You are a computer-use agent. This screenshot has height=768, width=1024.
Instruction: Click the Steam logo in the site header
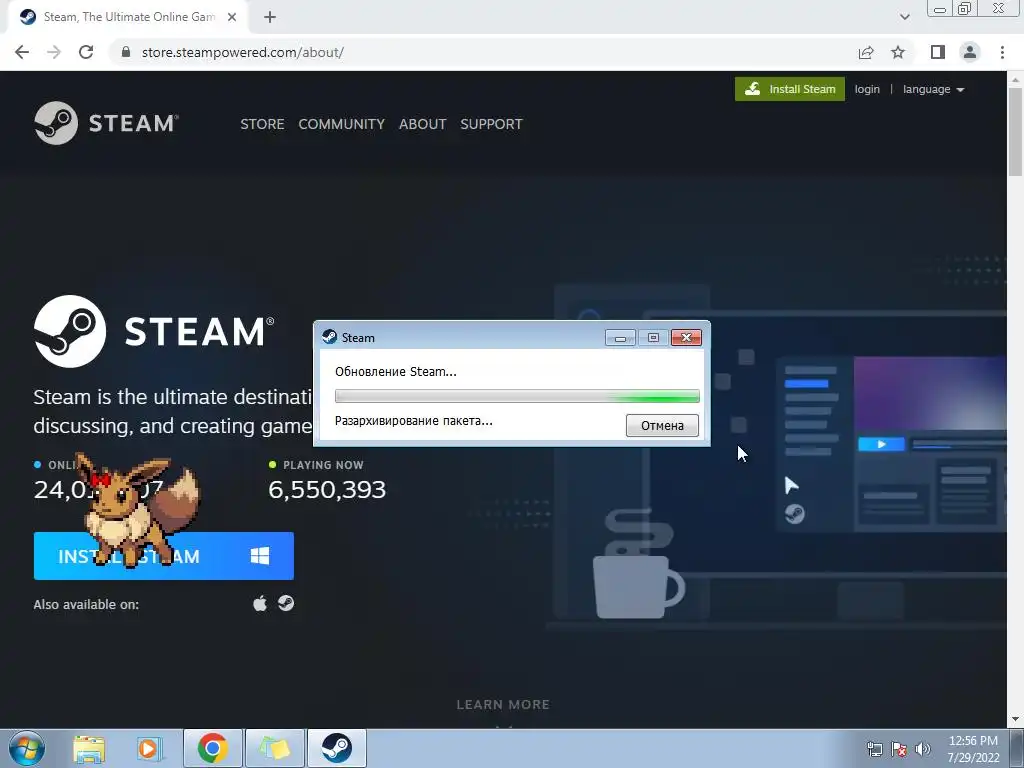pyautogui.click(x=106, y=123)
